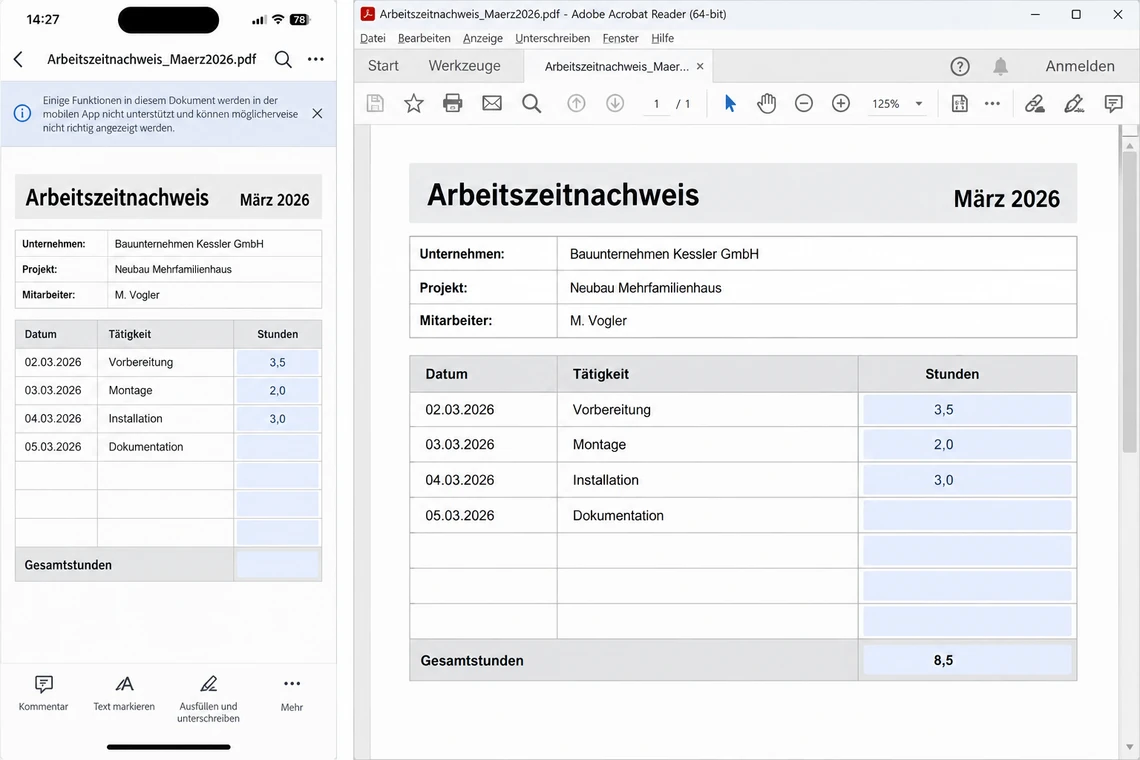Tap the battery indicator in phone status bar
This screenshot has width=1140, height=760.
[300, 20]
